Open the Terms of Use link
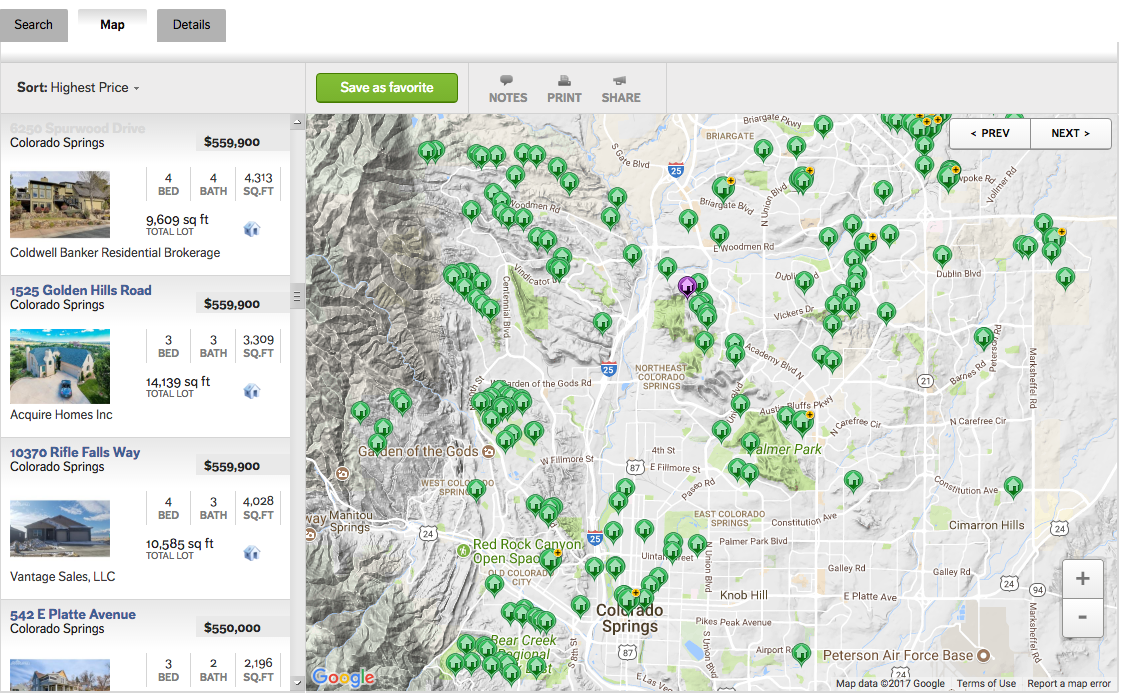Viewport: 1123px width, 697px height. click(986, 683)
